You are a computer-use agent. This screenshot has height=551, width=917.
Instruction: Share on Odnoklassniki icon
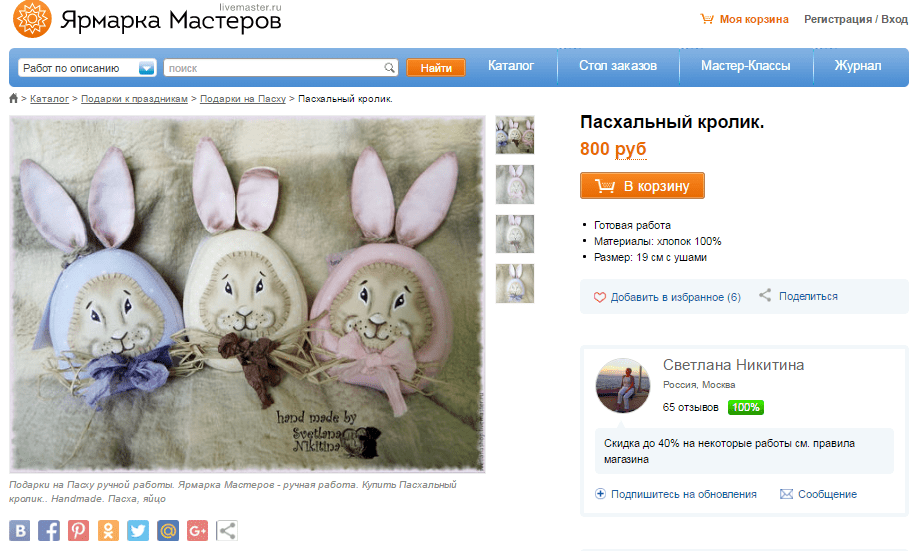[x=108, y=531]
